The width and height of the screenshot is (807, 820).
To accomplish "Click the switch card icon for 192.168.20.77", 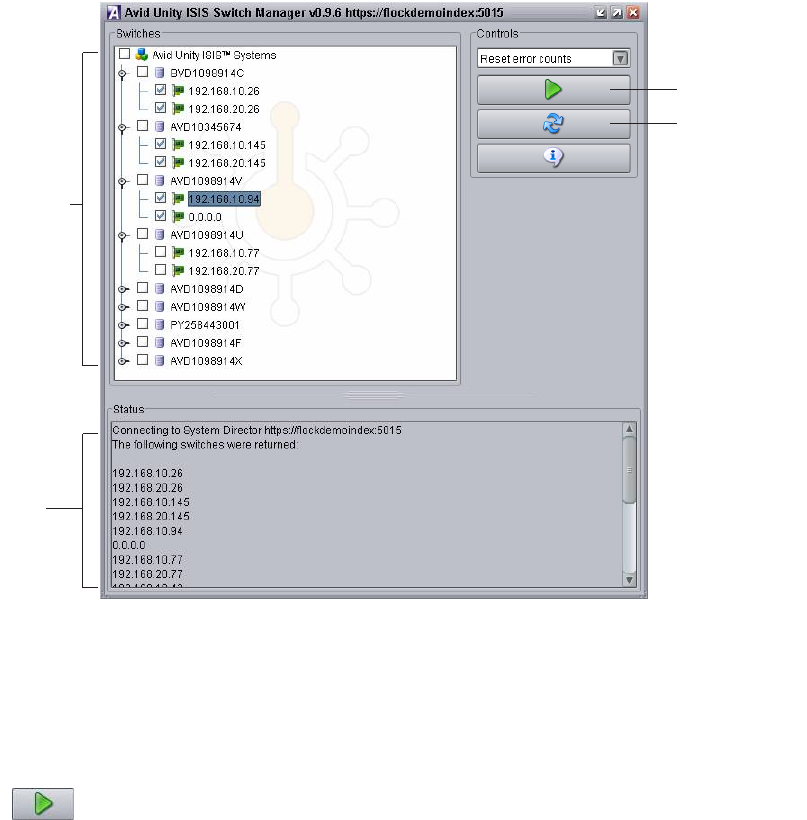I will tap(178, 271).
